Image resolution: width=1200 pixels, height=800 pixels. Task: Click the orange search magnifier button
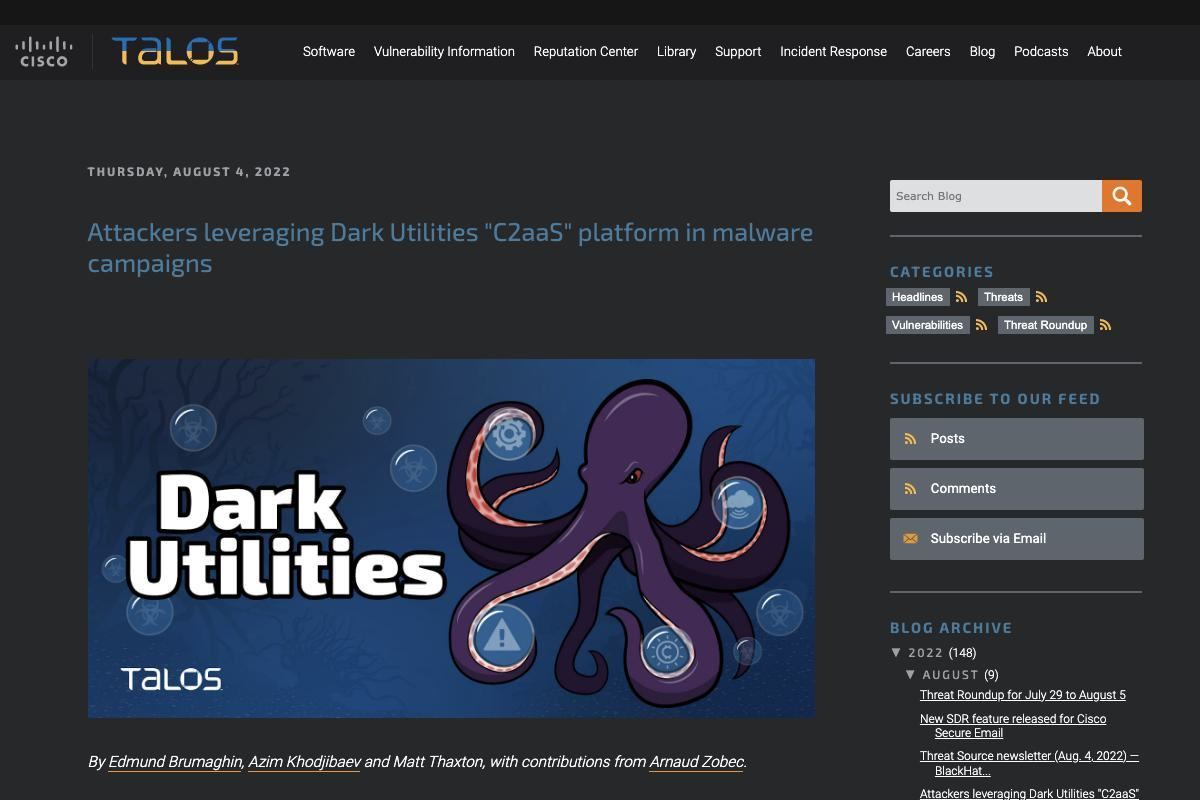[x=1122, y=196]
